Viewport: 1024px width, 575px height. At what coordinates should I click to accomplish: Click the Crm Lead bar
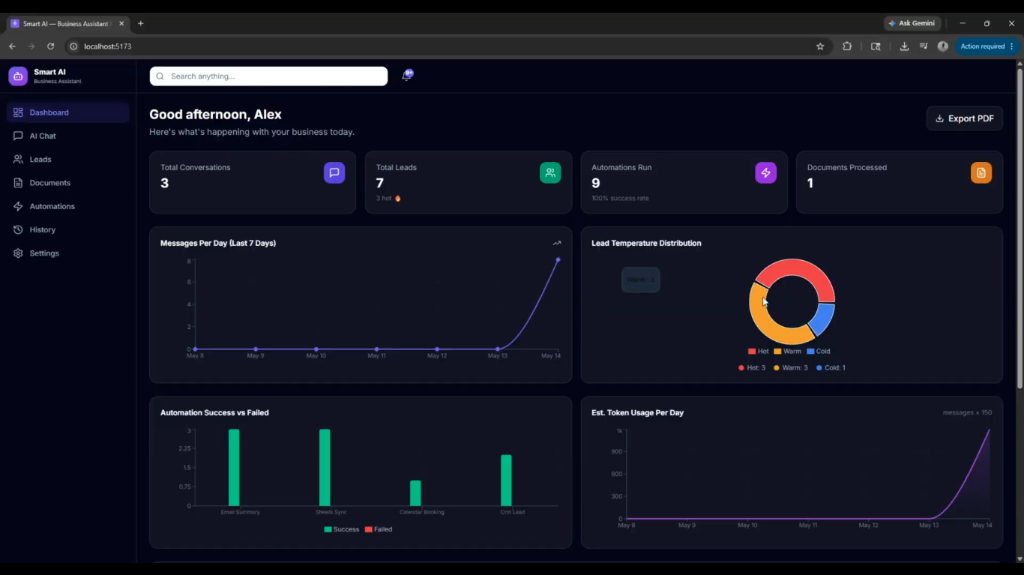coord(506,480)
